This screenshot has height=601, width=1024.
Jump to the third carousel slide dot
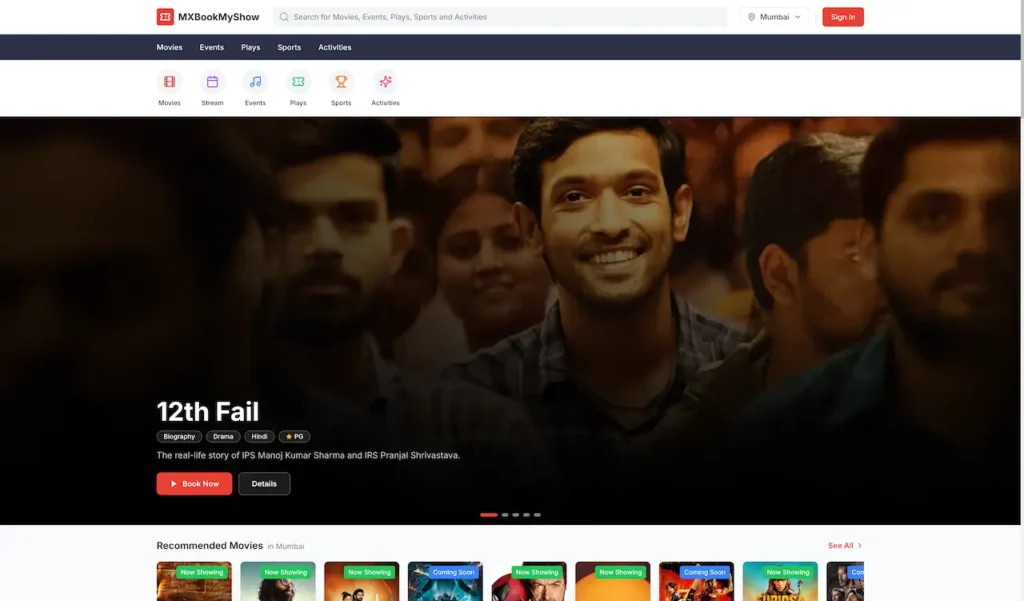pos(515,515)
